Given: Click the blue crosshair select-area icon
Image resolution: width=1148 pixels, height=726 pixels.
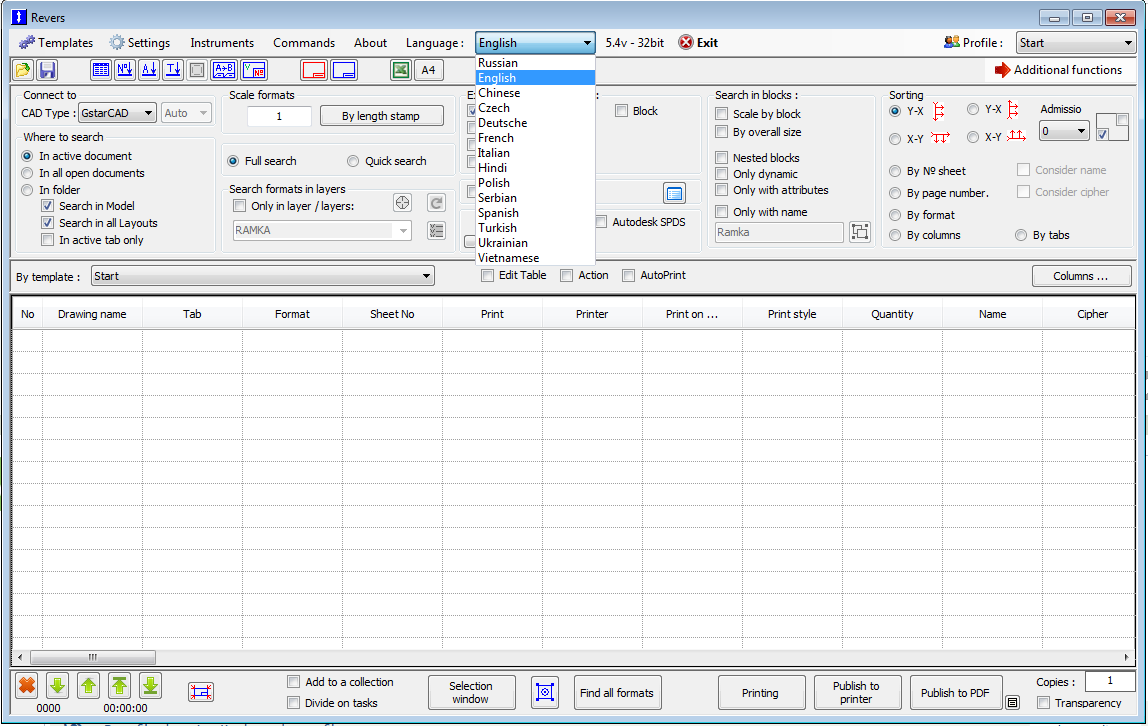Looking at the screenshot, I should coord(545,692).
